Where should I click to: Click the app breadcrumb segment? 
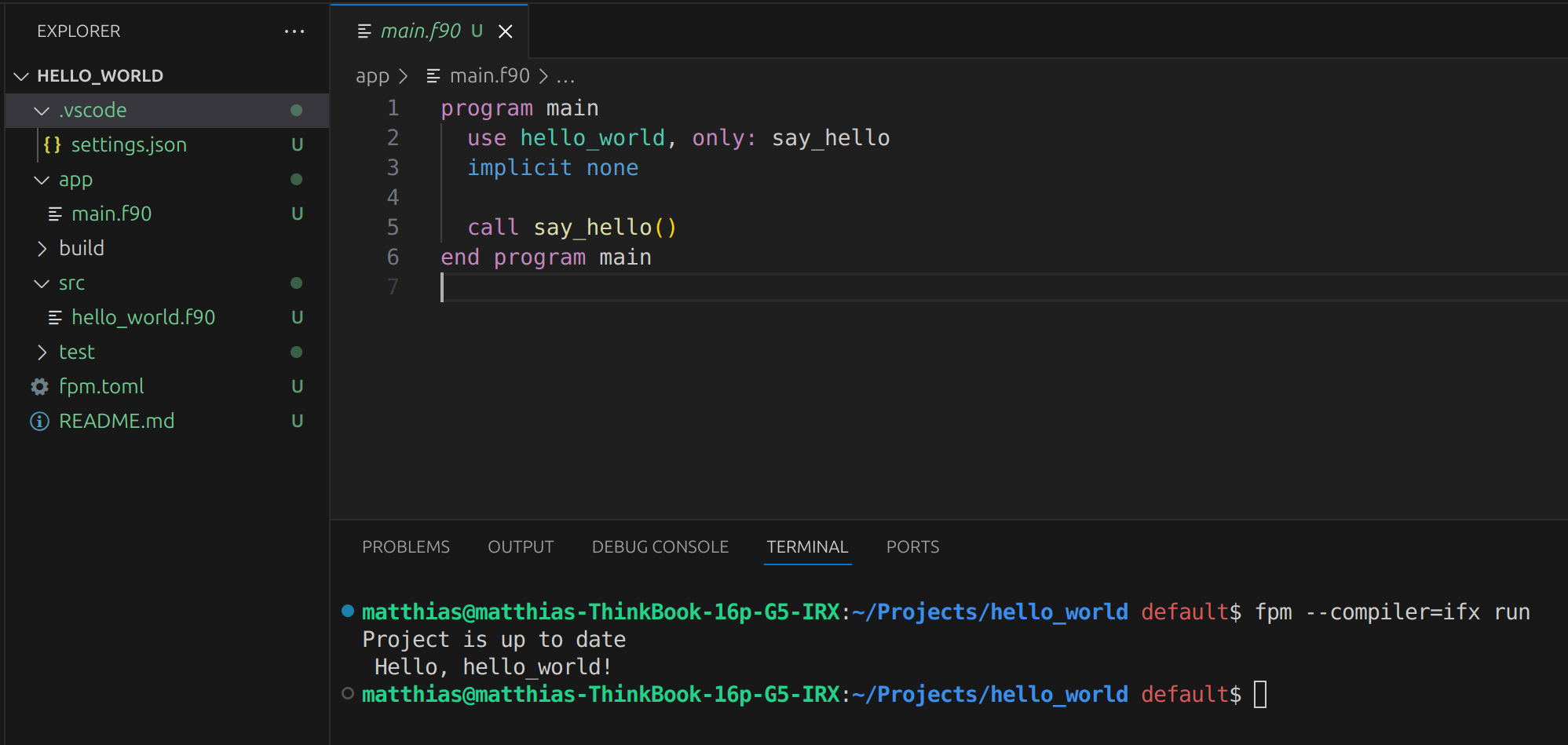pyautogui.click(x=372, y=76)
